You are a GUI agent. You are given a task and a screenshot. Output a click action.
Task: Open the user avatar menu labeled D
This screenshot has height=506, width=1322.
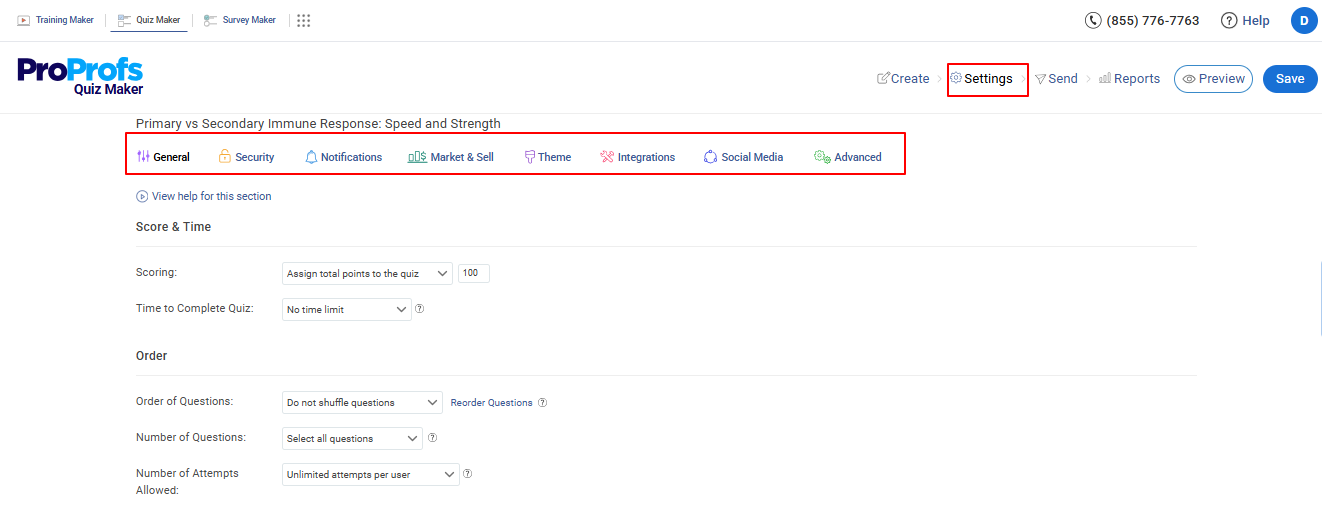click(x=1304, y=20)
